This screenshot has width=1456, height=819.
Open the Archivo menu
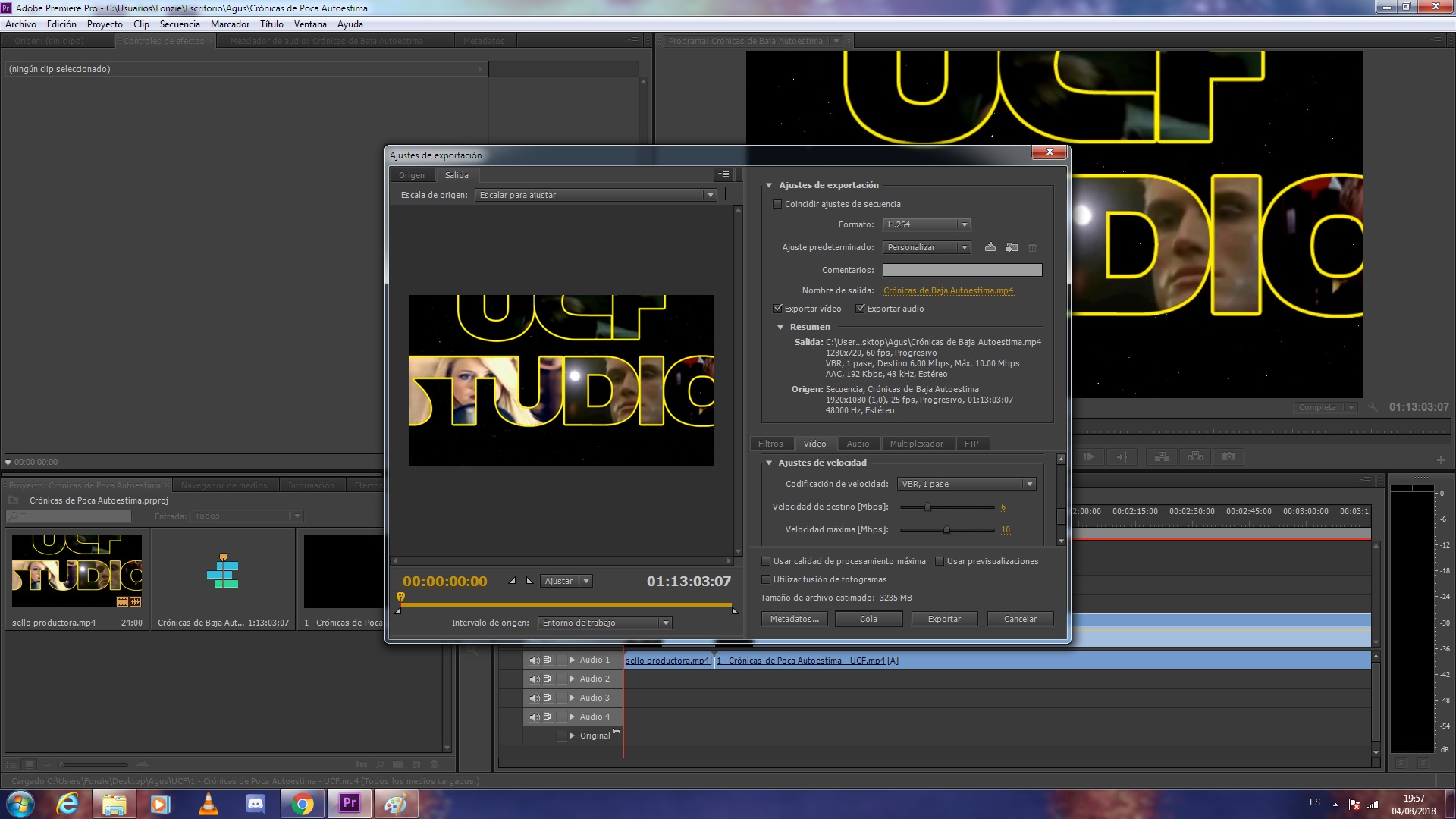coord(20,24)
